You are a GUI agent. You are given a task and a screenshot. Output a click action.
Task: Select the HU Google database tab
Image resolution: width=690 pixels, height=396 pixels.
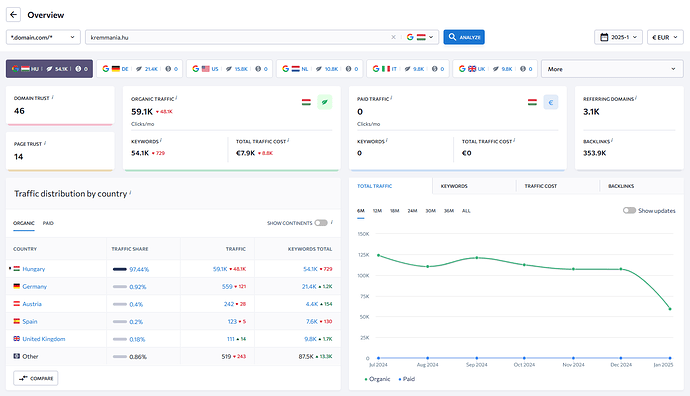[x=49, y=69]
